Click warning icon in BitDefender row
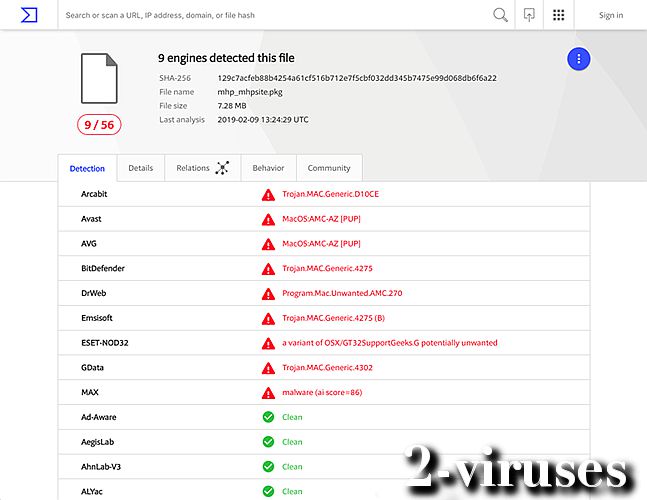 point(268,269)
